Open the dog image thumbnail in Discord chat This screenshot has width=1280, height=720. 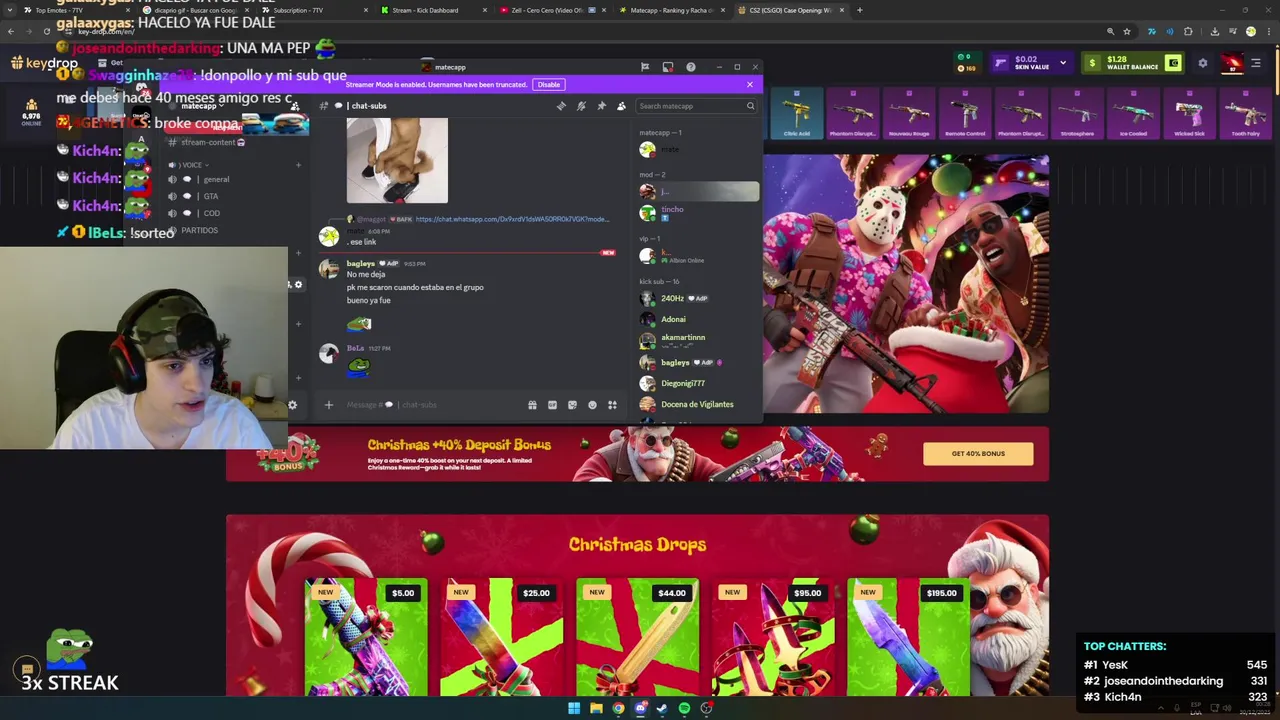pos(397,160)
